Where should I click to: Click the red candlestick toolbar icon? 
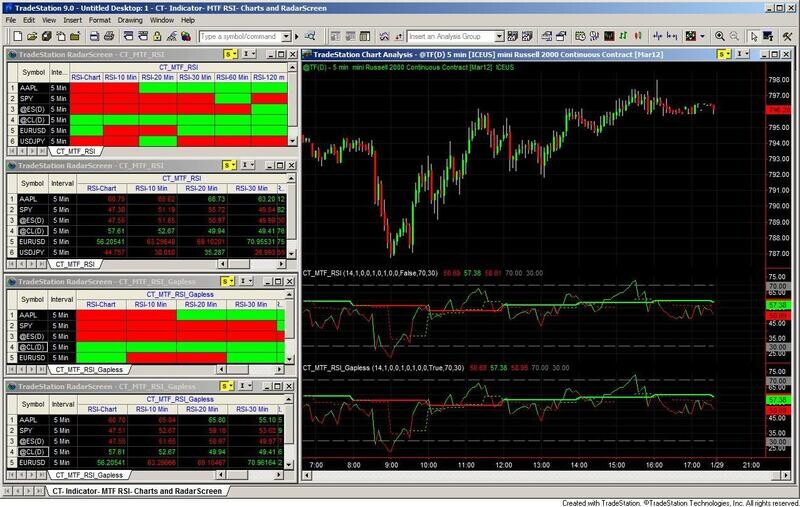(638, 36)
